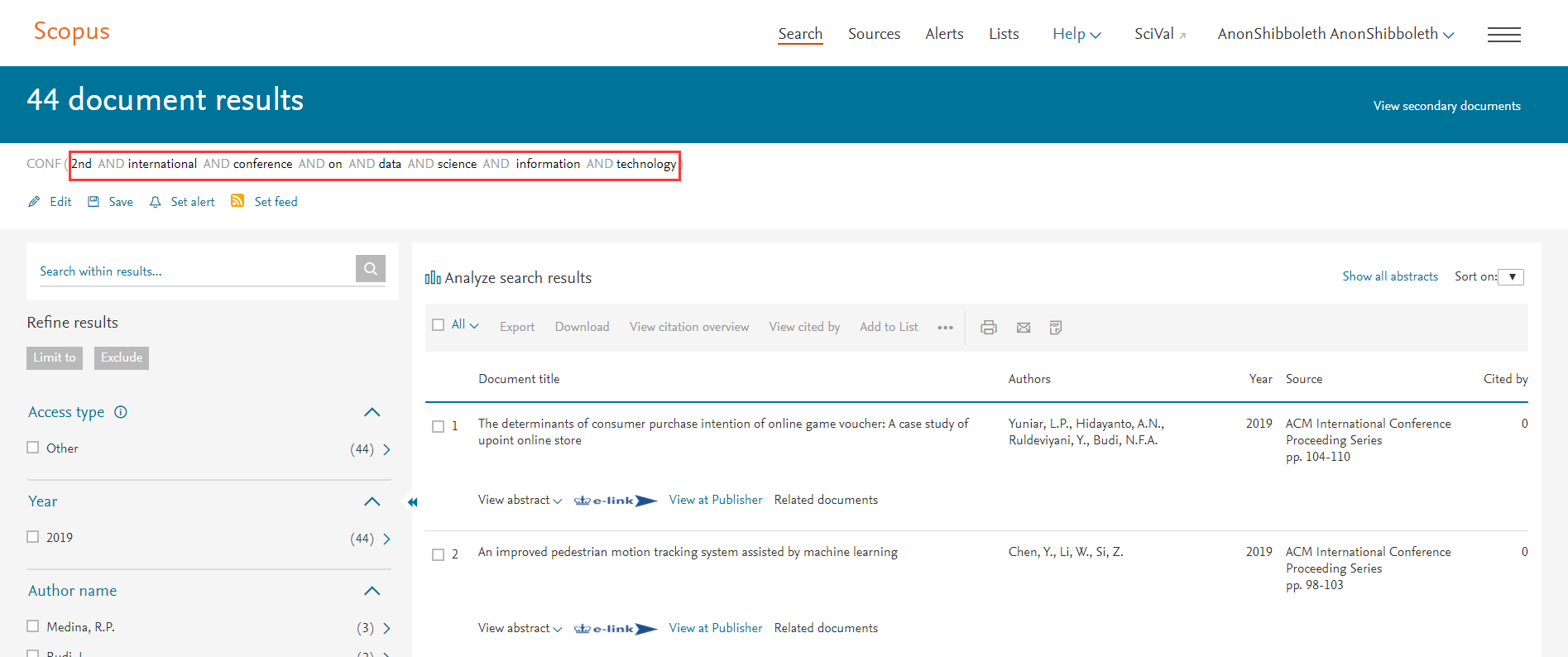
Task: Click the create bibliography icon
Action: [1056, 328]
